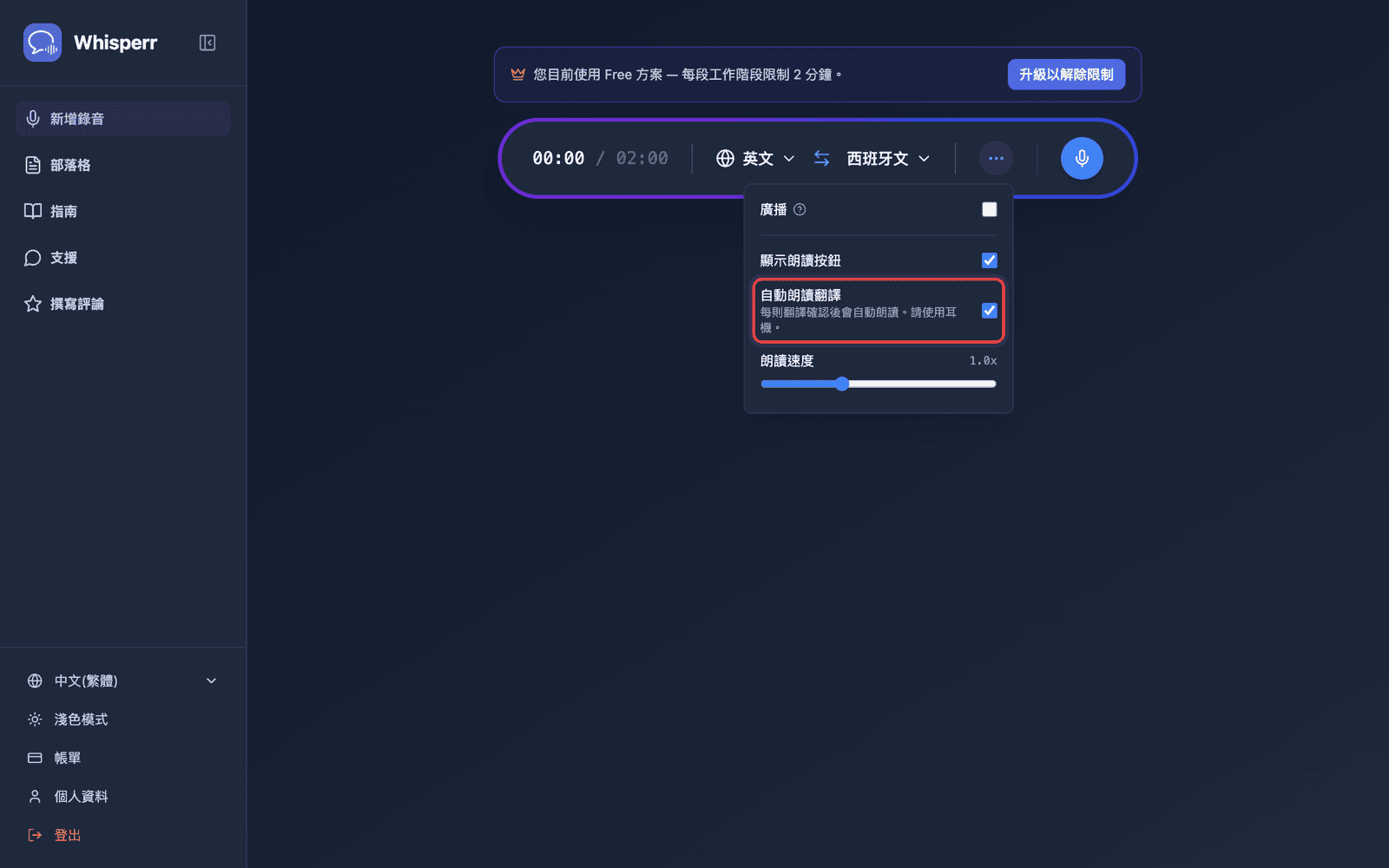Click the microphone icon beside 新增錄音

point(33,119)
